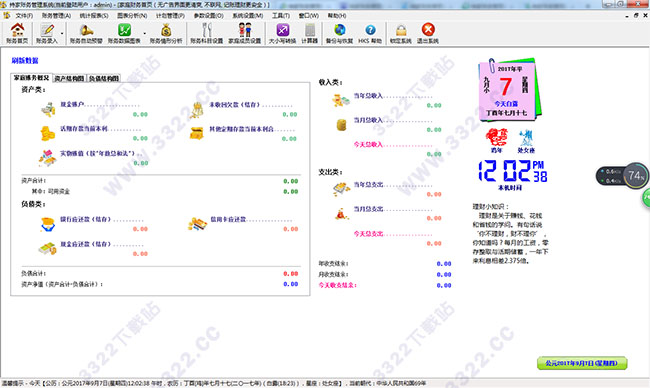Open the 帮助(H) menu

click(337, 15)
